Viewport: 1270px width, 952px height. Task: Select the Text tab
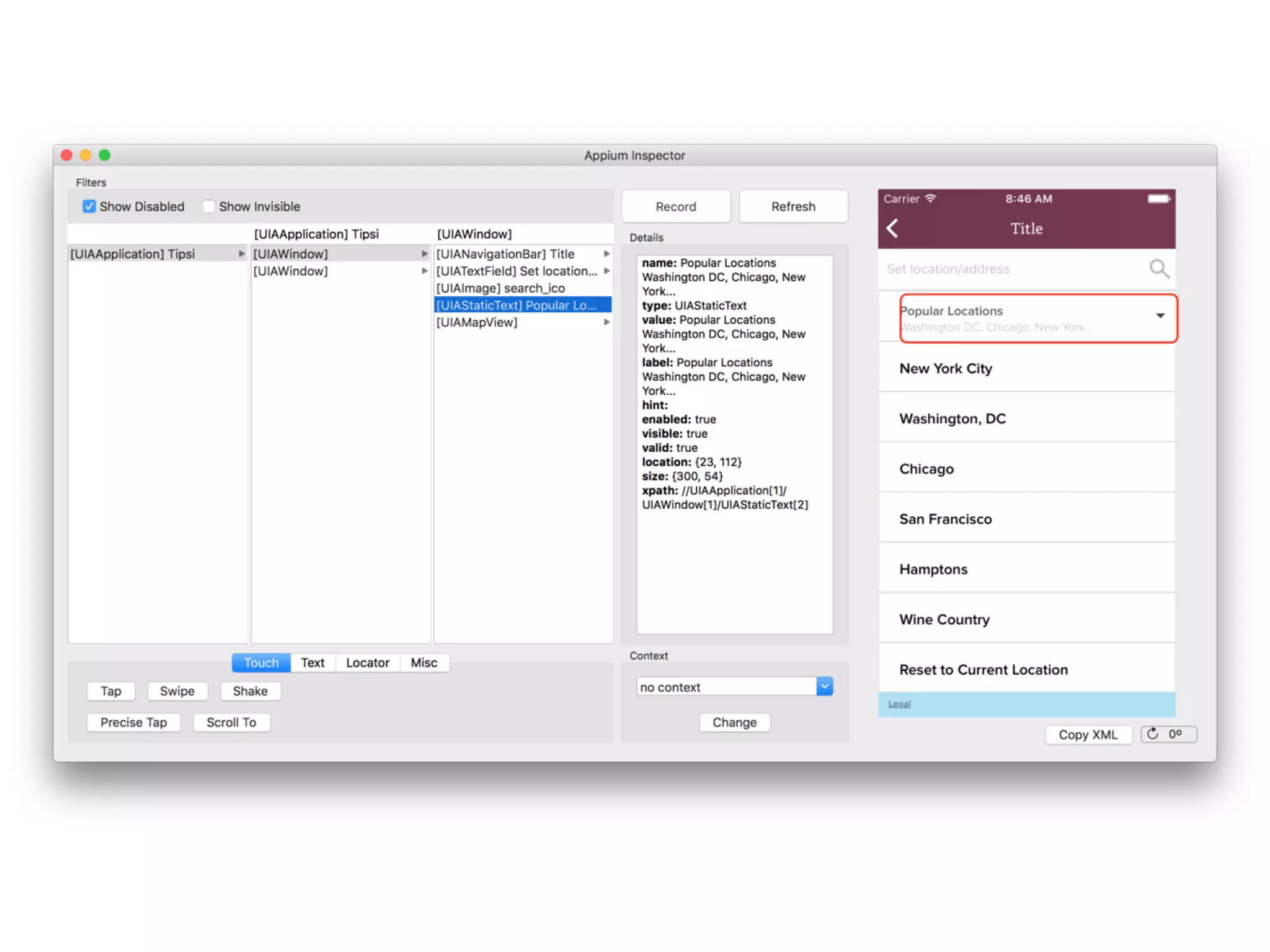(313, 663)
